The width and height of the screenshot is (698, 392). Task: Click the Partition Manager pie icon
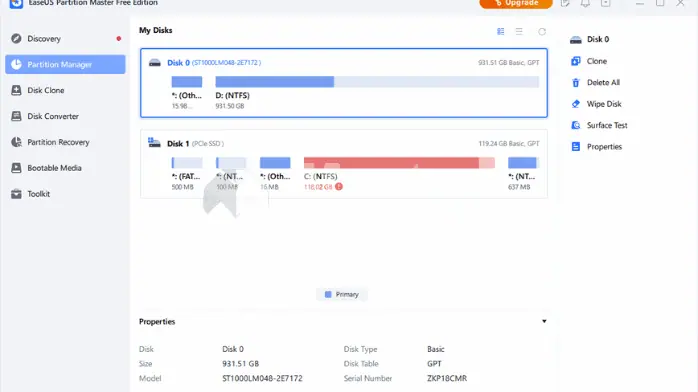(x=16, y=65)
